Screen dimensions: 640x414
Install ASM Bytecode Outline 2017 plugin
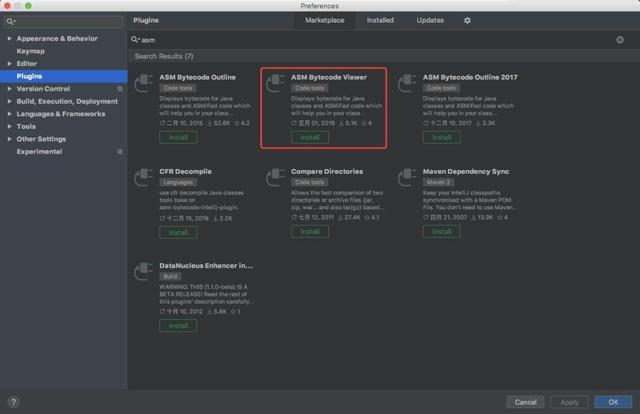pyautogui.click(x=442, y=138)
